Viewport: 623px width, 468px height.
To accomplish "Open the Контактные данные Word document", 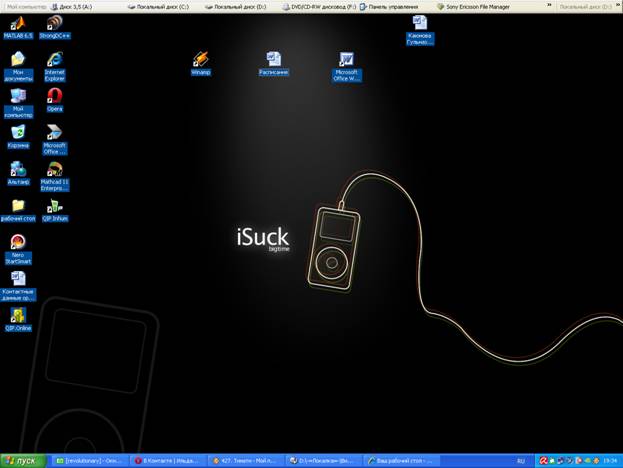I will (x=18, y=286).
